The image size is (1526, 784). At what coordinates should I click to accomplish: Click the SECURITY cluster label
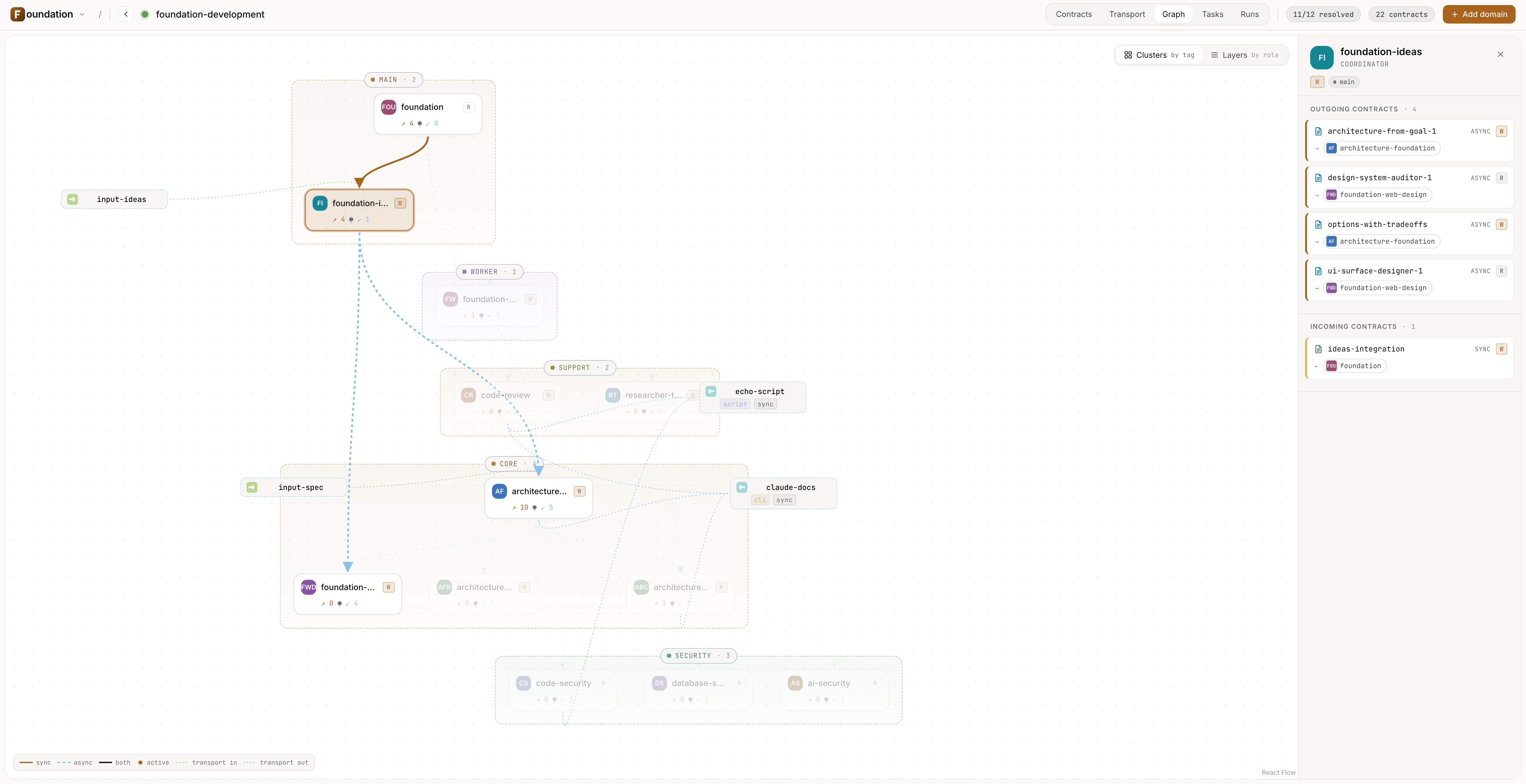click(698, 656)
